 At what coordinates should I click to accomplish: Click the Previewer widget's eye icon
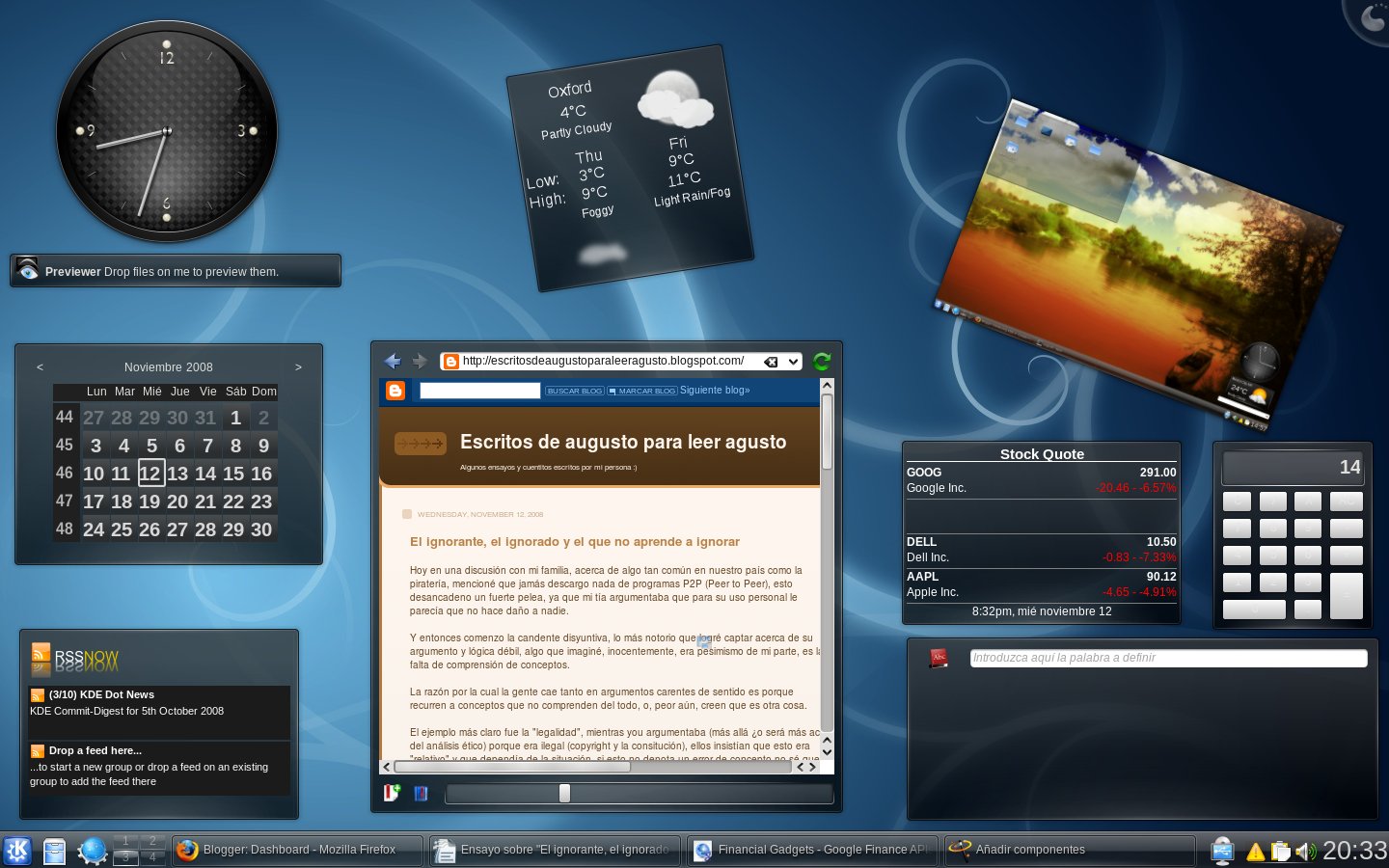point(26,271)
